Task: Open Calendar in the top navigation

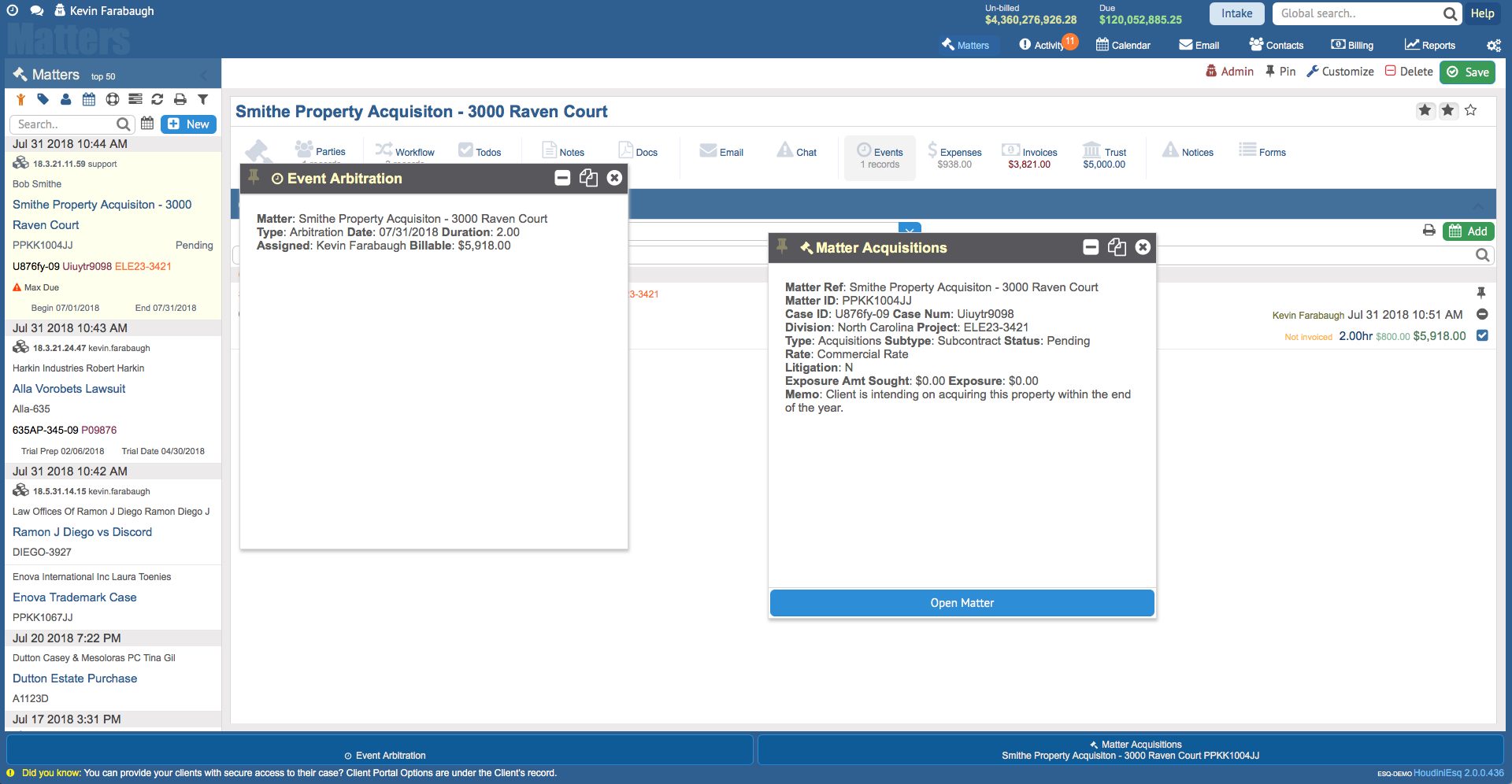Action: (1124, 45)
